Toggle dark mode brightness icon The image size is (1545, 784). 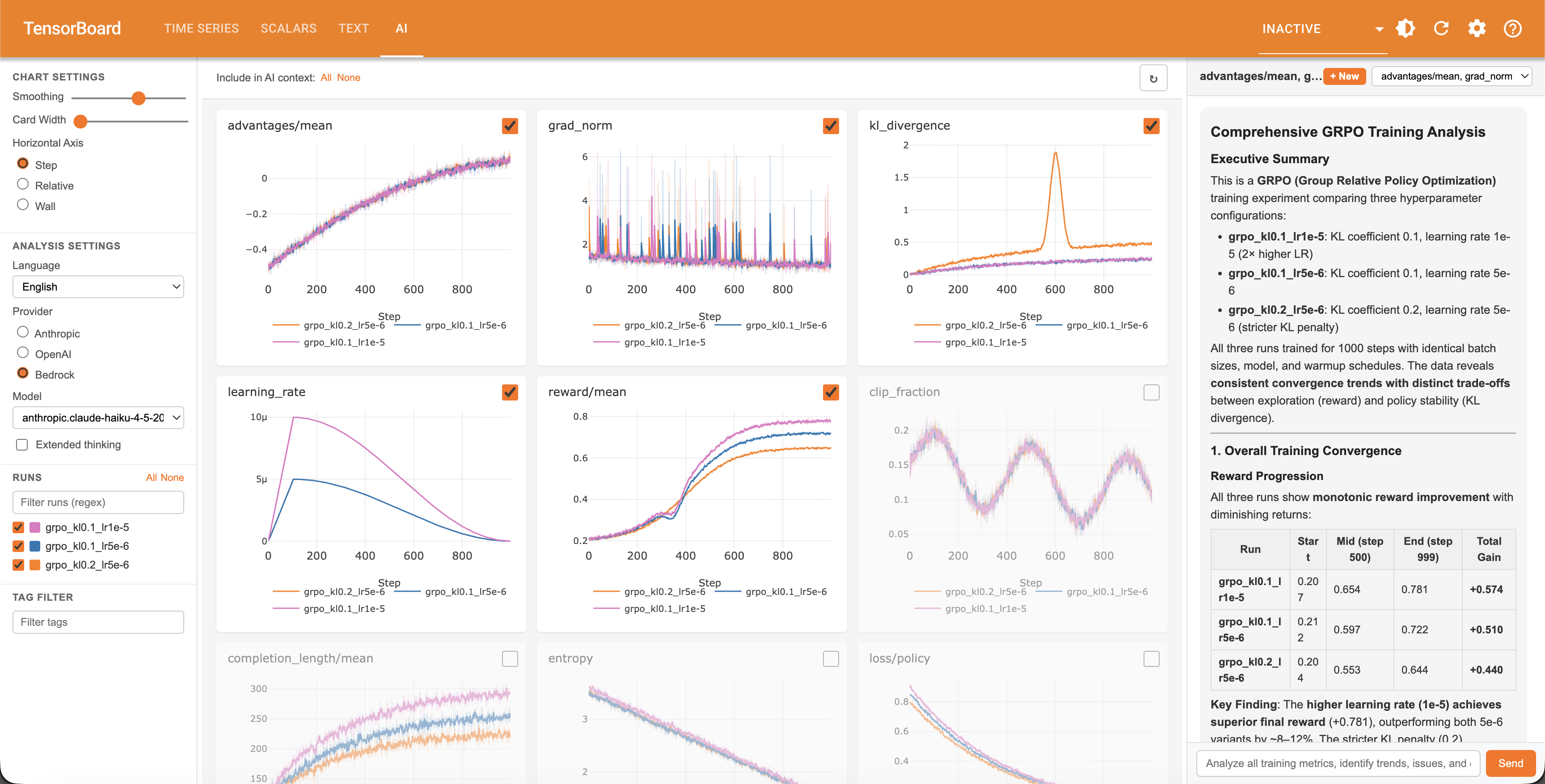1405,28
